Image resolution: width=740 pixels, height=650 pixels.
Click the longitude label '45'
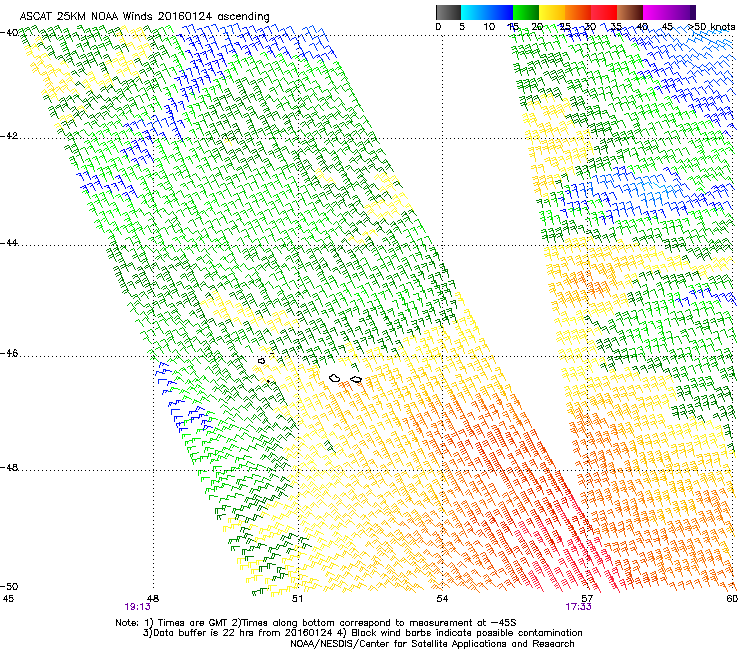pyautogui.click(x=8, y=599)
